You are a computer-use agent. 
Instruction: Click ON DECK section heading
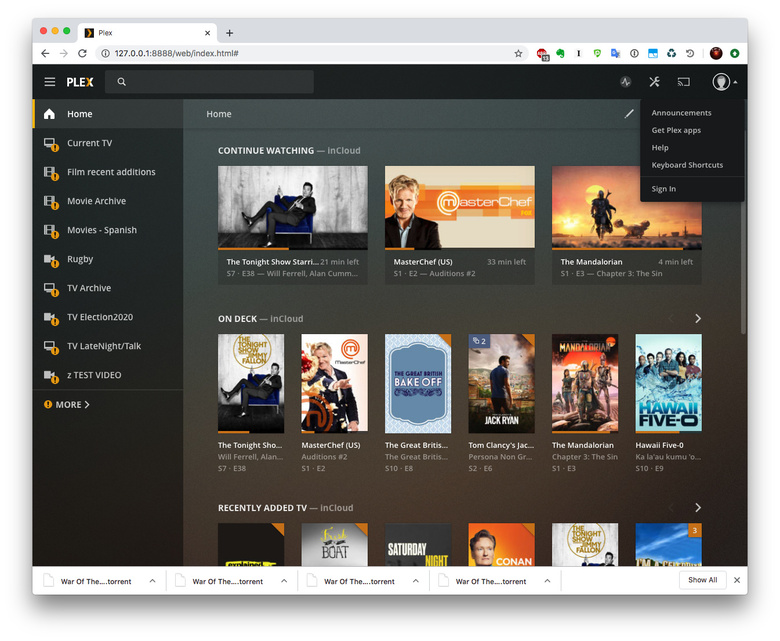[237, 319]
